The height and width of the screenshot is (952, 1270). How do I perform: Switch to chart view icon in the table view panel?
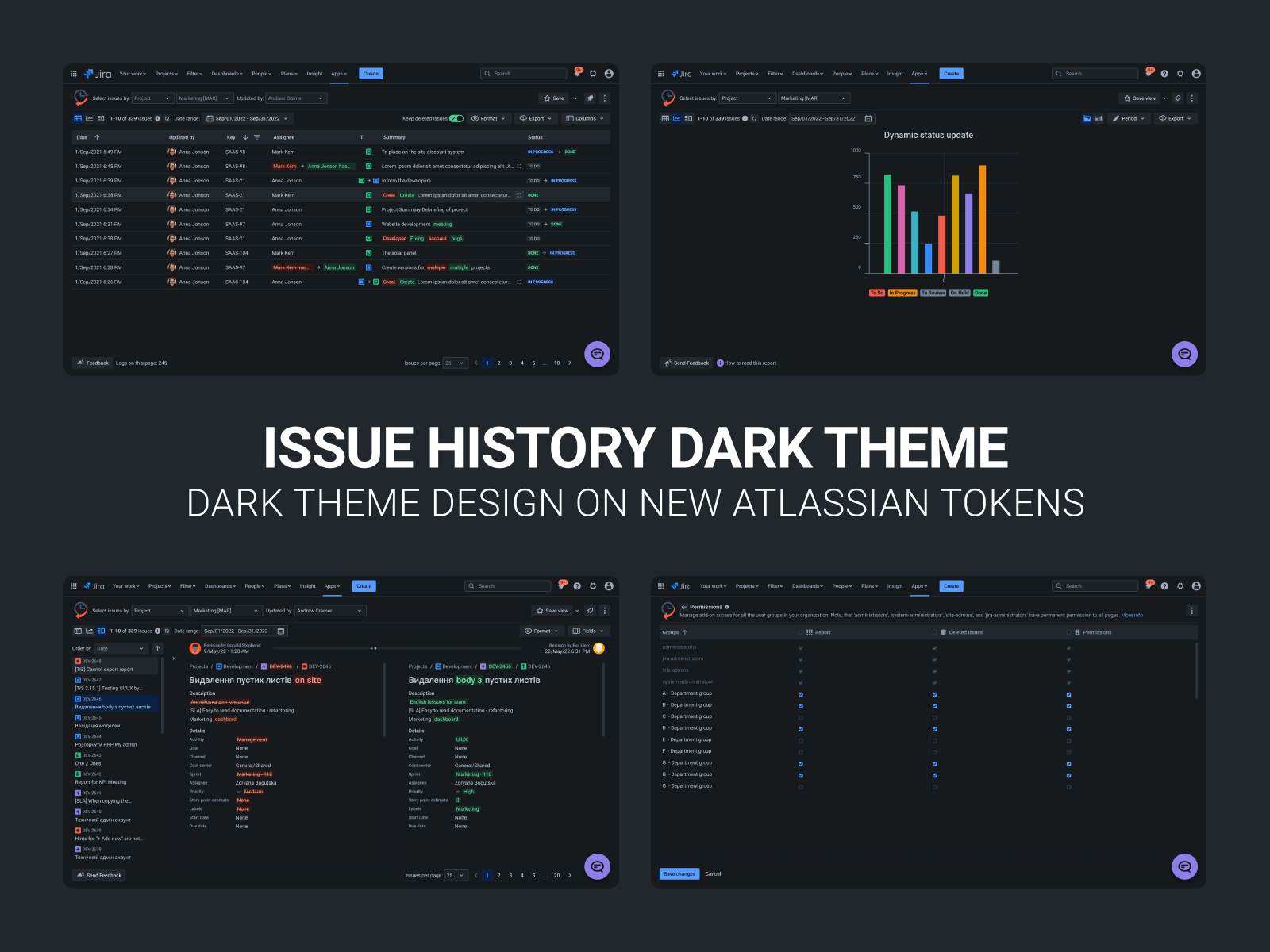point(90,118)
